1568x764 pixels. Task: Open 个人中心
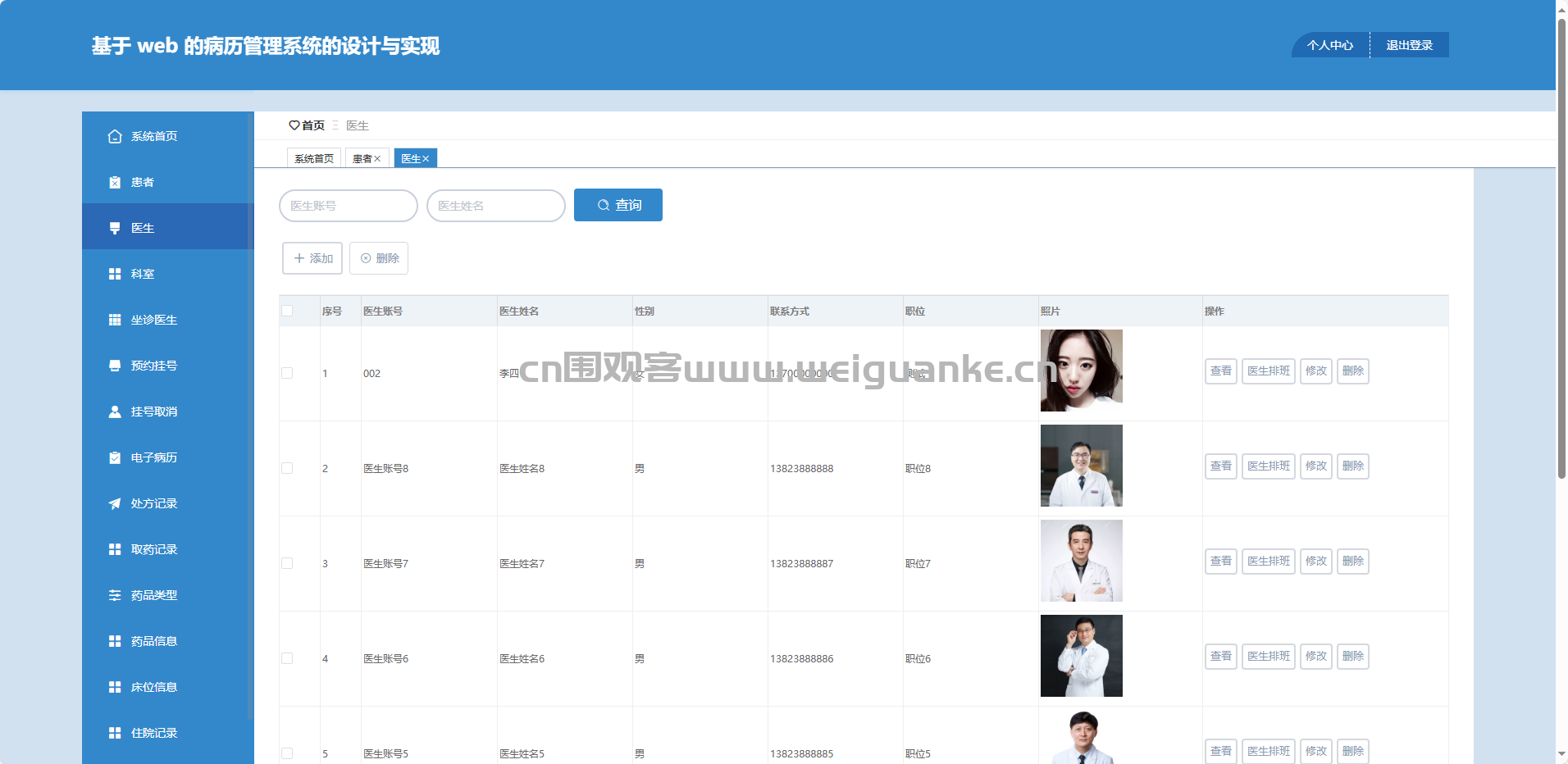click(x=1330, y=45)
